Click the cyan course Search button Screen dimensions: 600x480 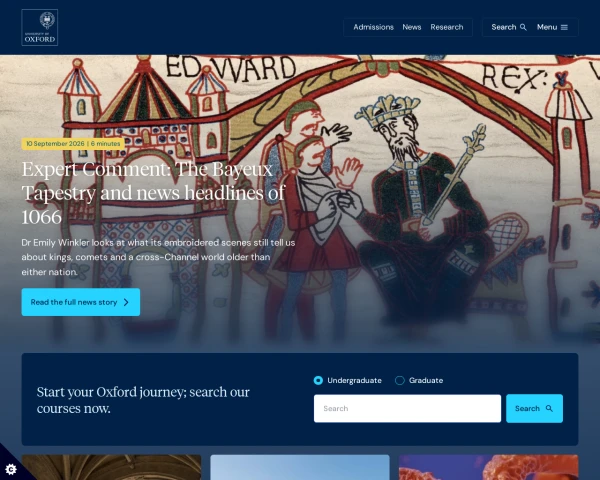534,408
